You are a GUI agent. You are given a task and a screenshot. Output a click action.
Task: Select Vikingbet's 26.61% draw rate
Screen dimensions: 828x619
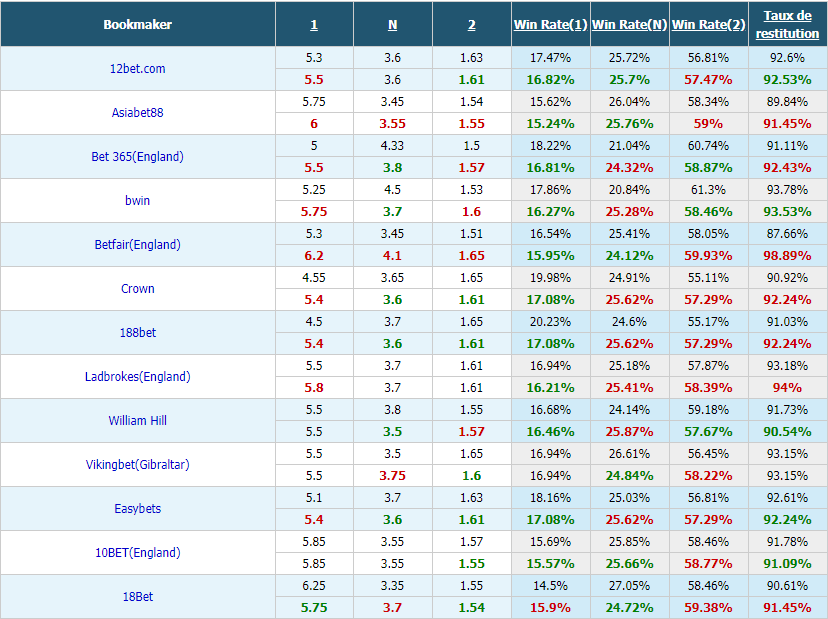pos(629,454)
